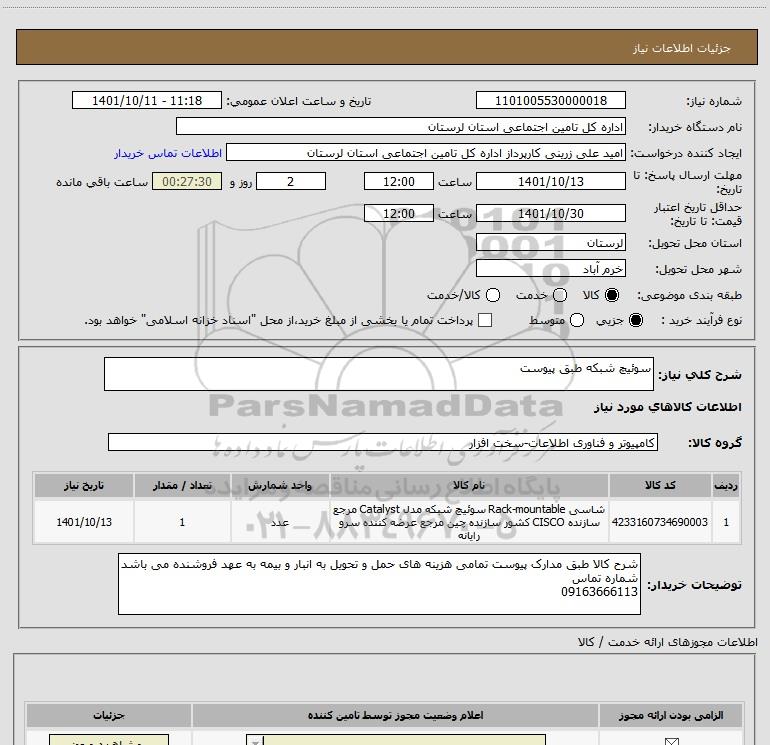
Task: Click the کد کالا column header
Action: click(x=660, y=485)
